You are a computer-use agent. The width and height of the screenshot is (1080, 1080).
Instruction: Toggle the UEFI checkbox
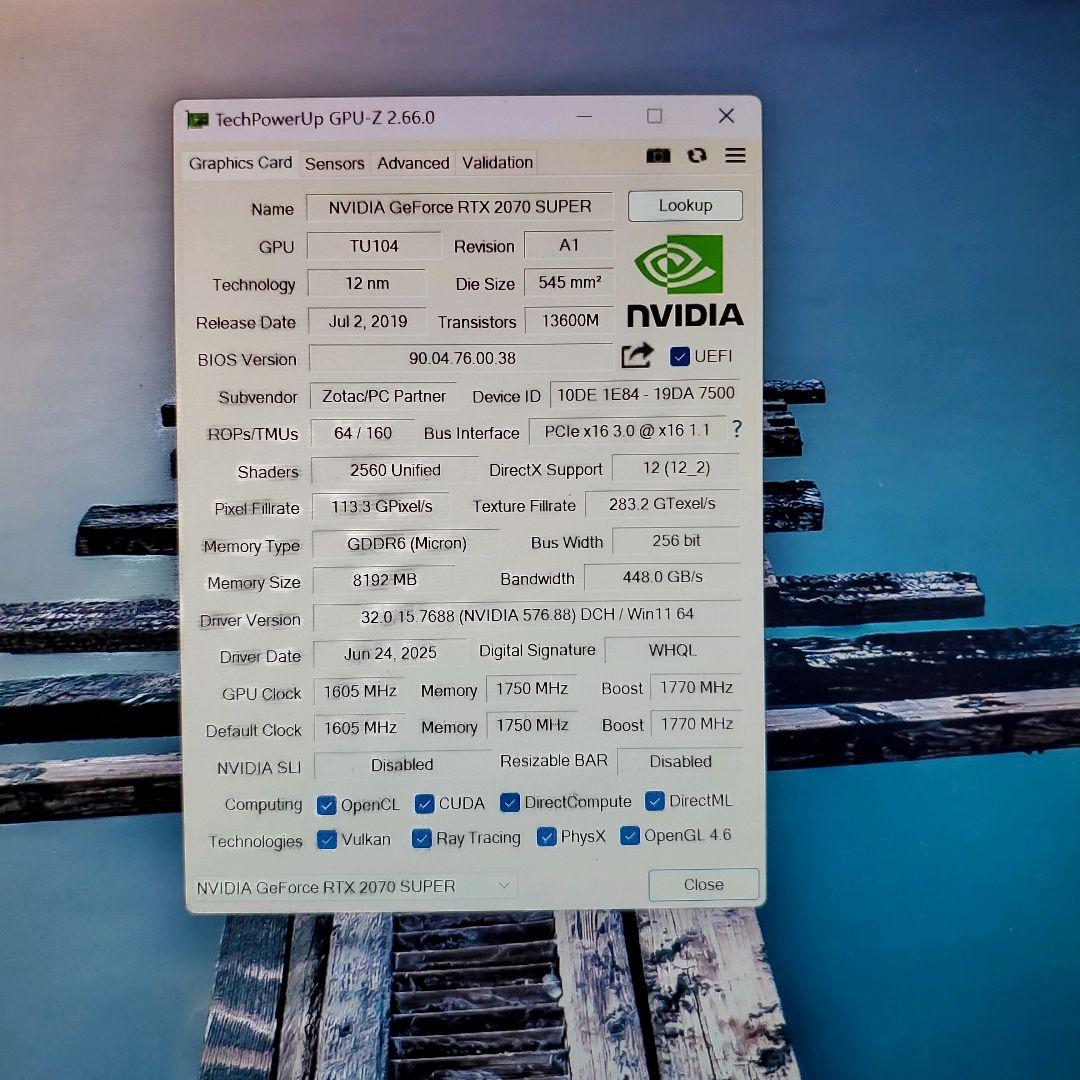pos(681,356)
